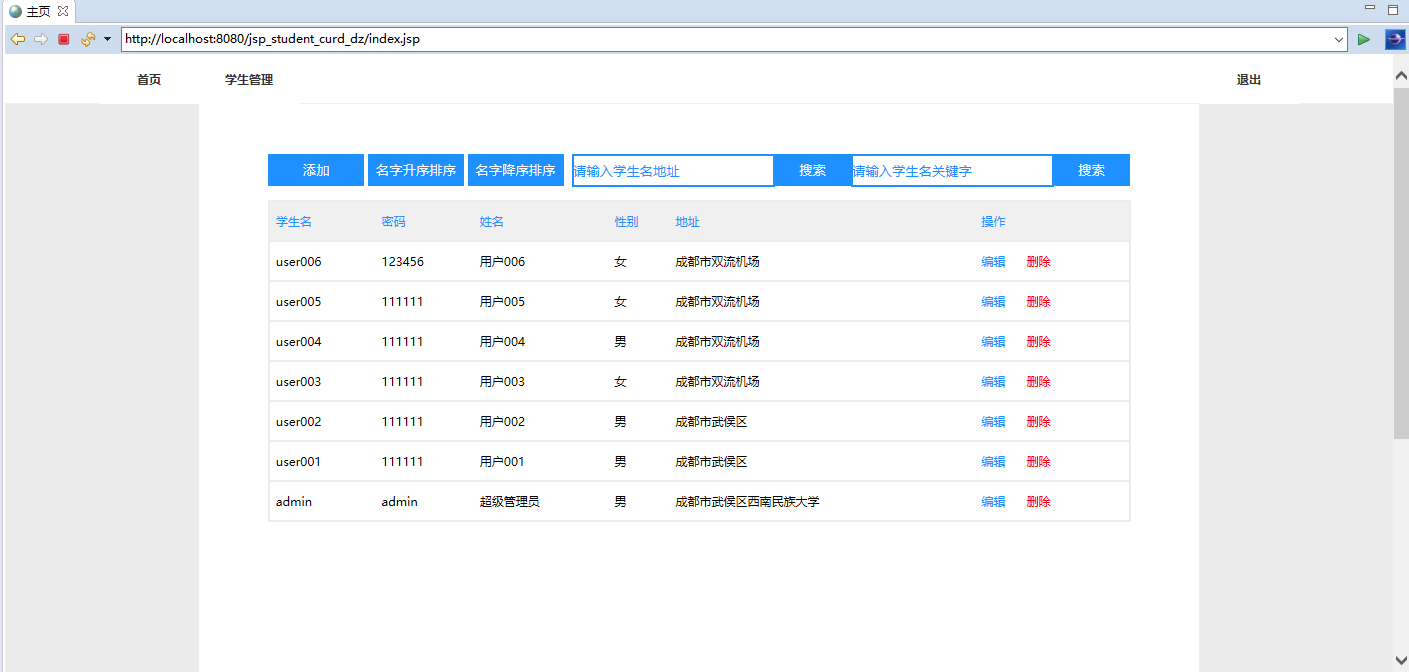Click the 首页 navigation item
Image resolution: width=1409 pixels, height=672 pixels.
[148, 80]
